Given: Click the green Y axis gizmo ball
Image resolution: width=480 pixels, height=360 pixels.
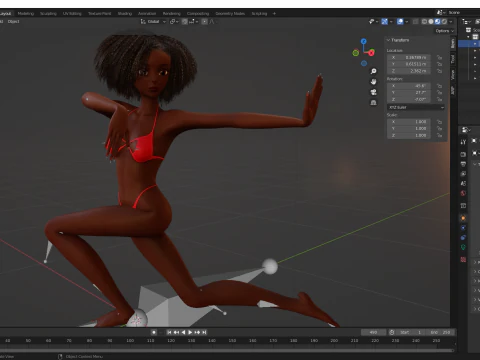Looking at the screenshot, I should [x=356, y=53].
